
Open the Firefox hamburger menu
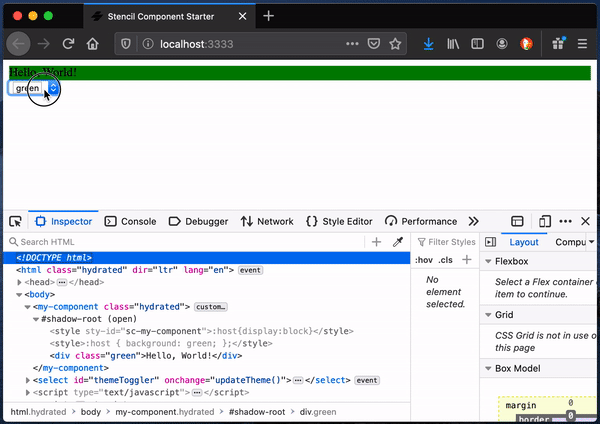tap(582, 44)
